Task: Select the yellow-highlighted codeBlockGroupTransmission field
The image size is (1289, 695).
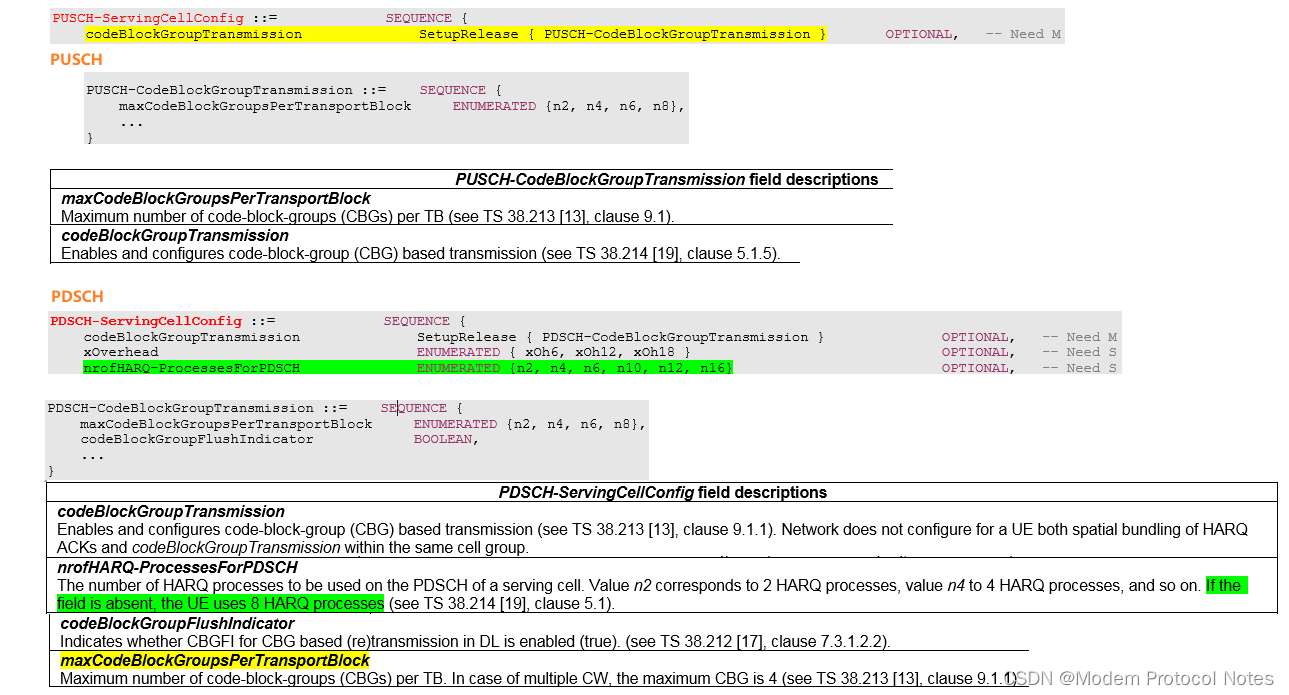Action: pyautogui.click(x=194, y=34)
